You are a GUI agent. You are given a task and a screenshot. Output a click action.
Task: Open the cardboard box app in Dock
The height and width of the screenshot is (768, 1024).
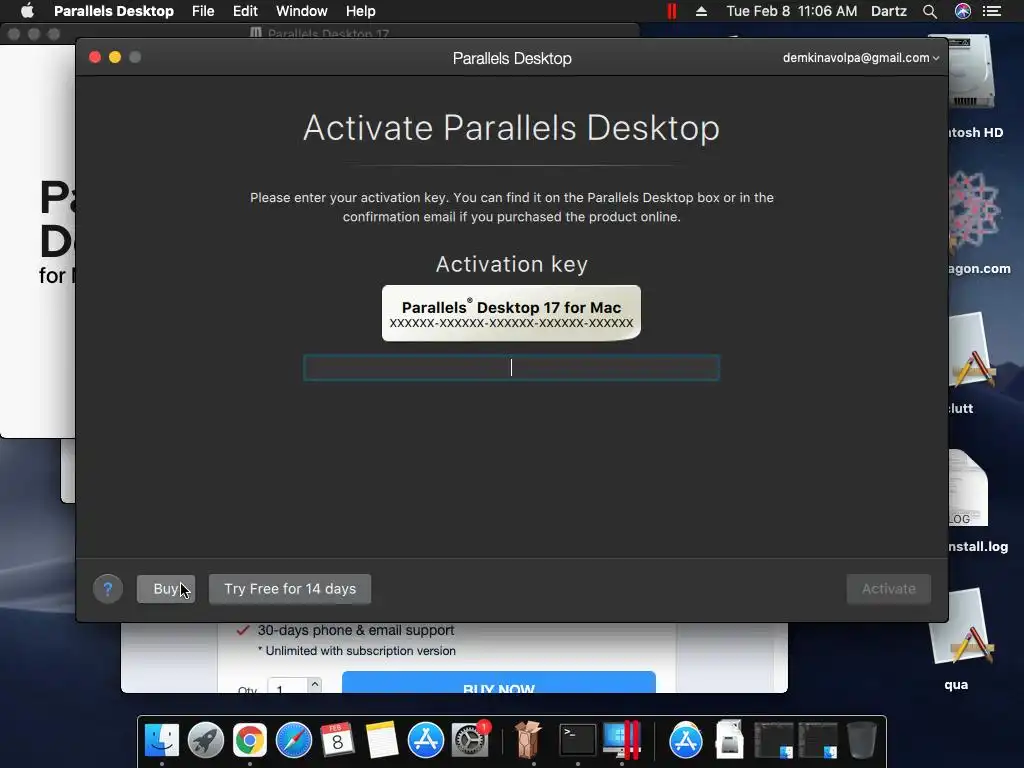point(528,741)
